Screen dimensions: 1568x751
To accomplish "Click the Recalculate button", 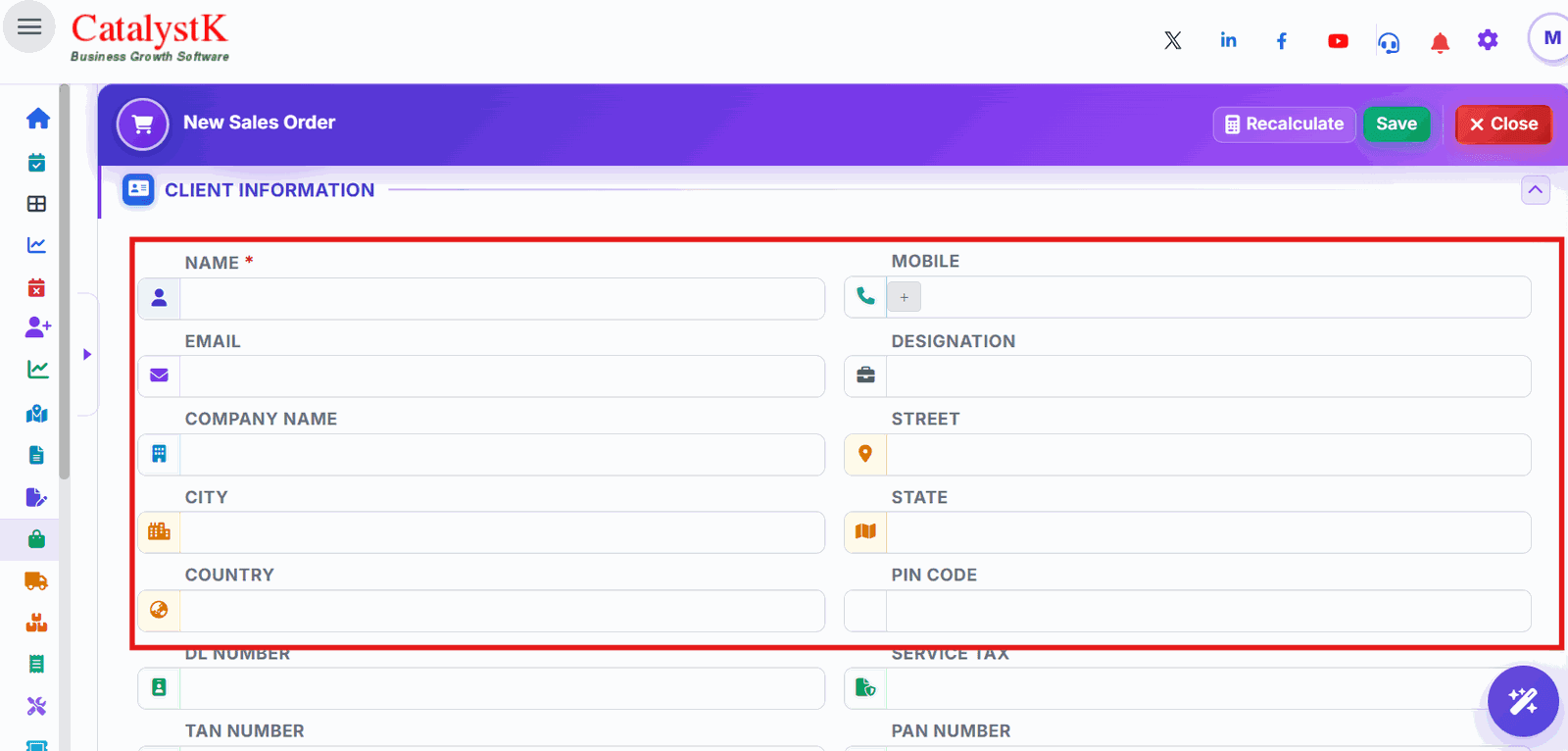I will click(1284, 125).
